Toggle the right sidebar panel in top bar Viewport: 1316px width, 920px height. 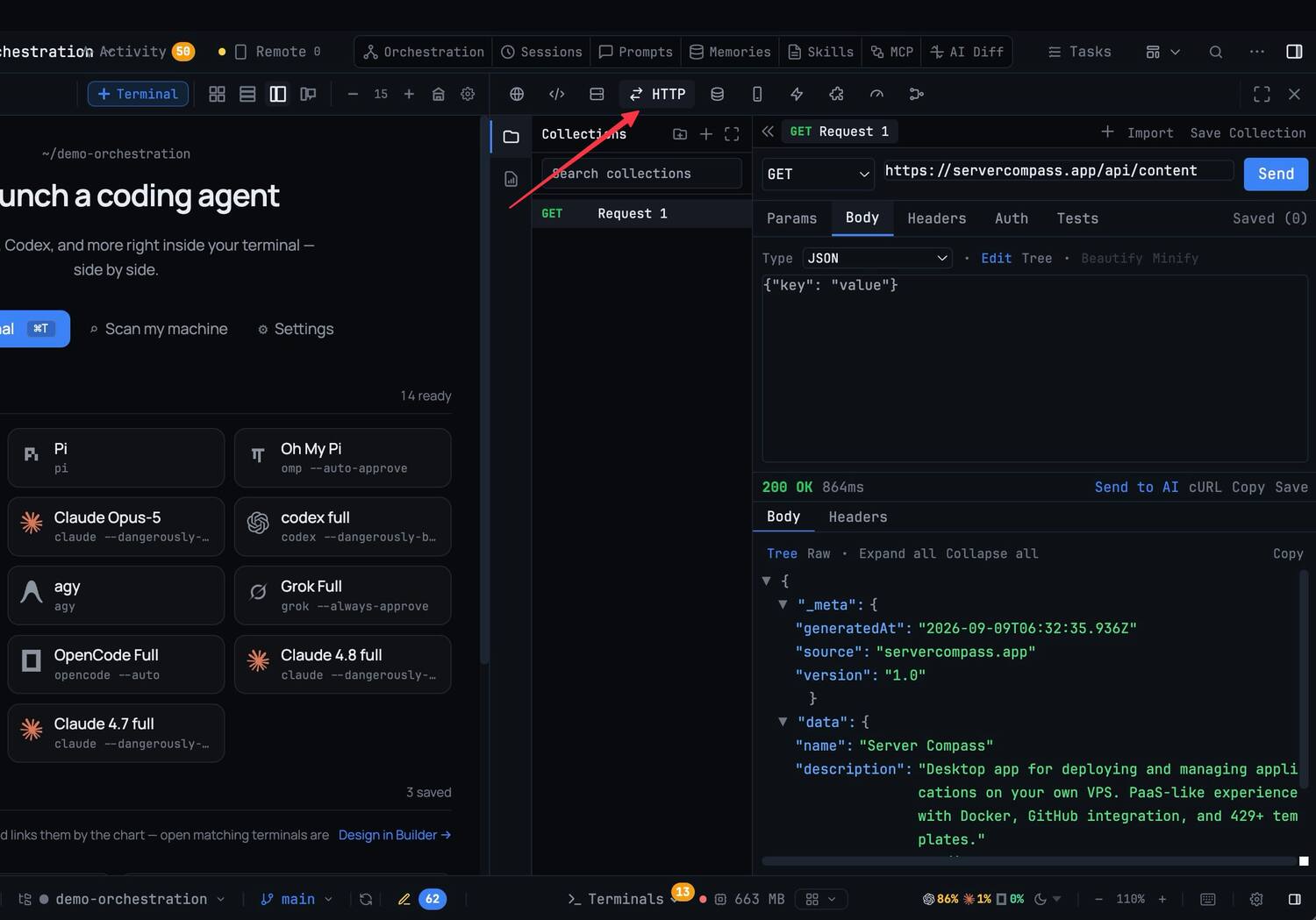click(x=1294, y=52)
